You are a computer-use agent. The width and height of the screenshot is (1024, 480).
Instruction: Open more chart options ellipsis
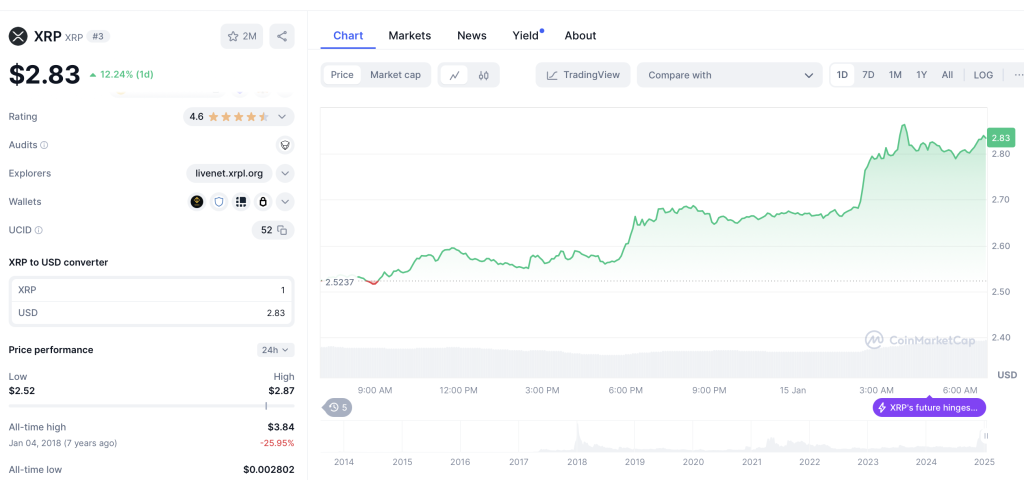point(1018,75)
